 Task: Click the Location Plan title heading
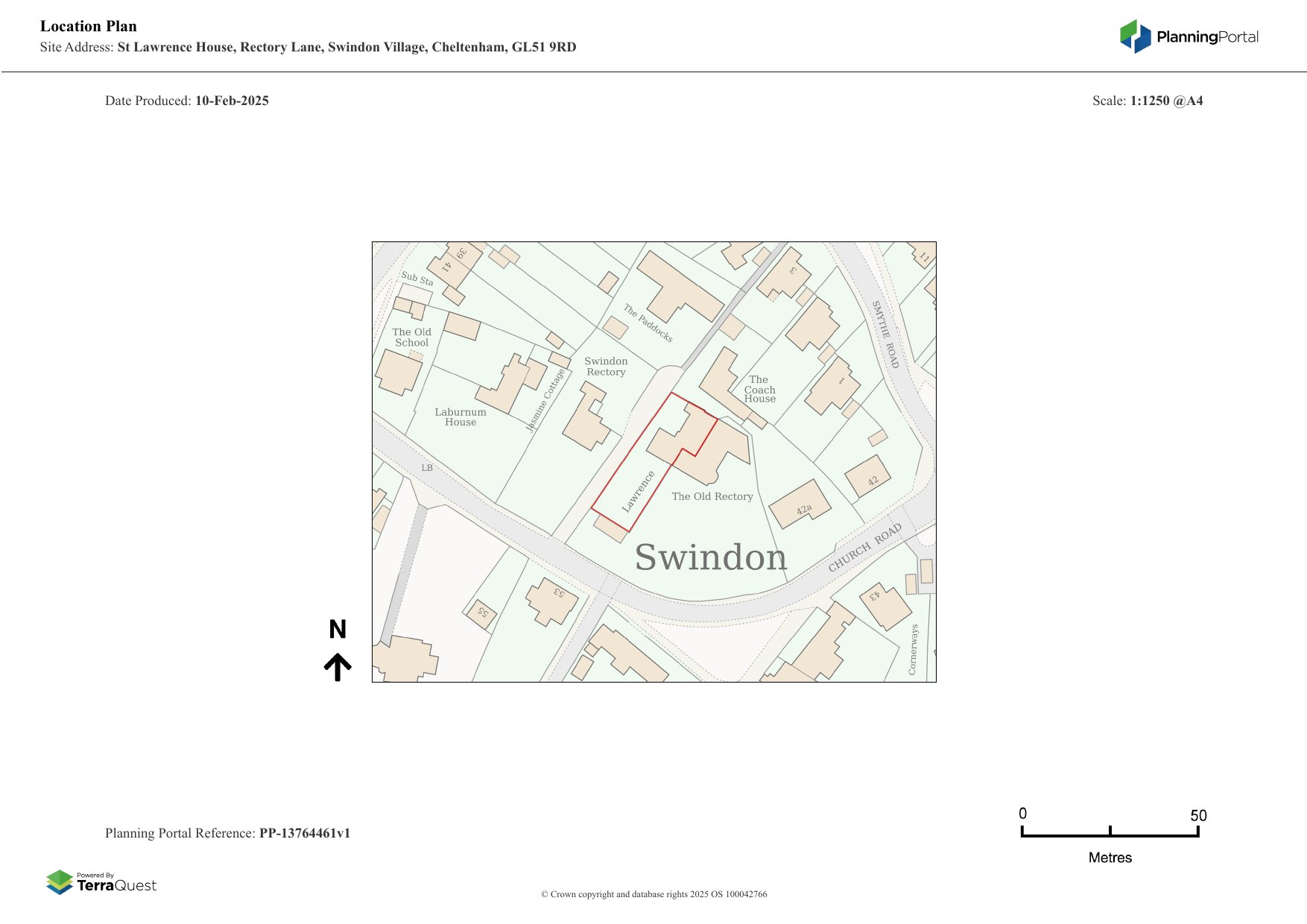click(89, 26)
